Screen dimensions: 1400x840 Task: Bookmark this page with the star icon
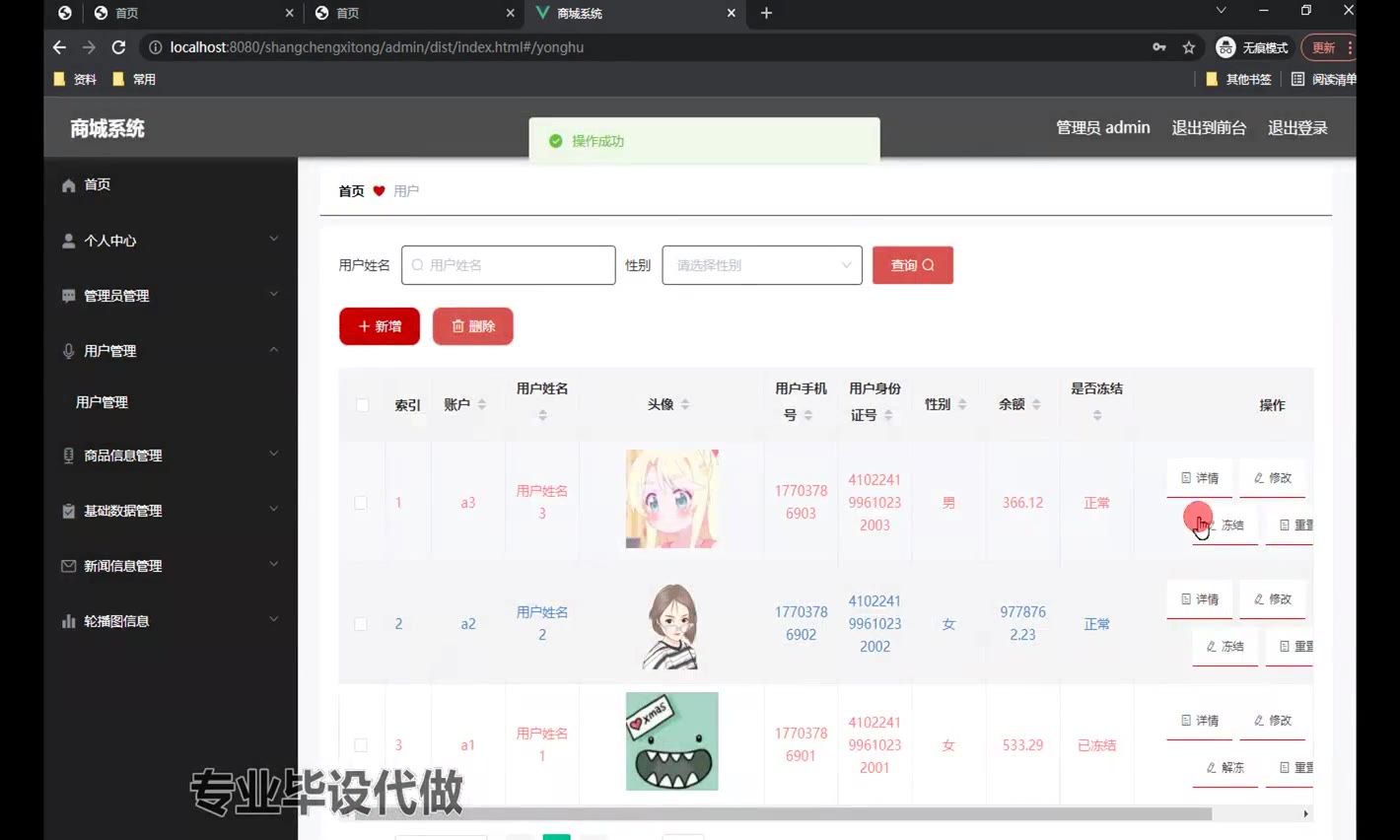(x=1189, y=47)
